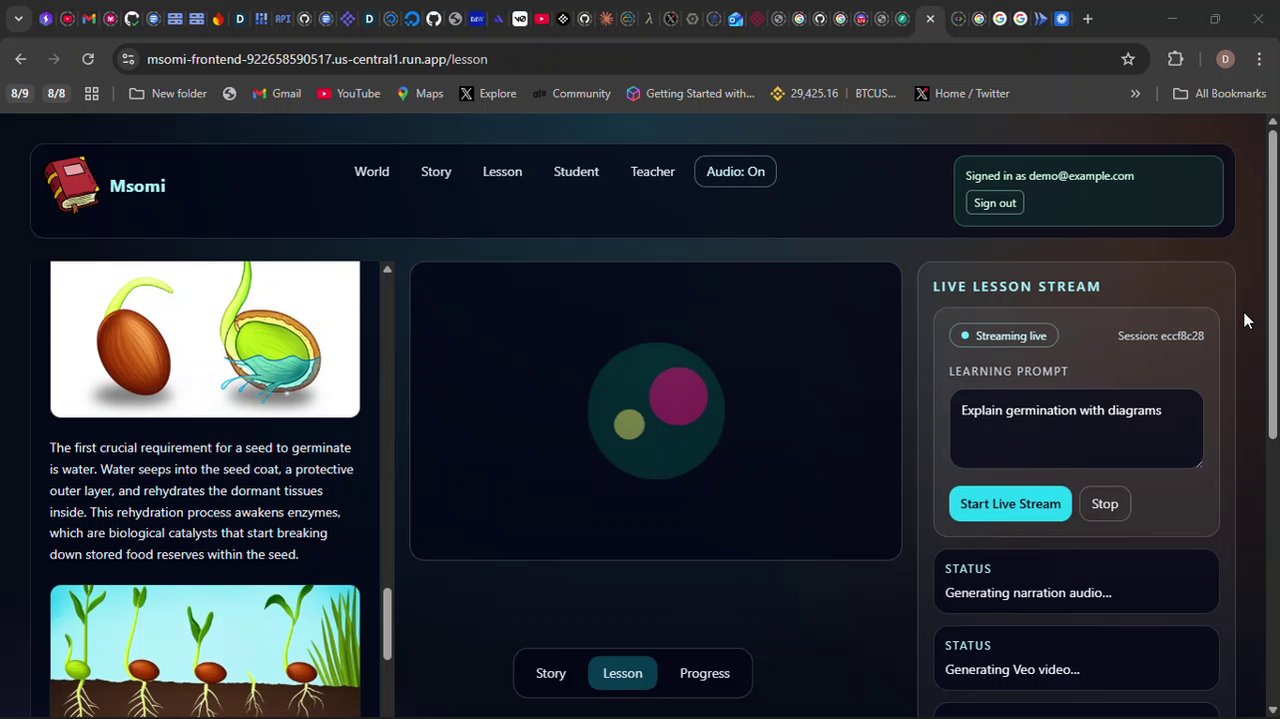
Task: Select the bottom Lesson tab
Action: 622,673
